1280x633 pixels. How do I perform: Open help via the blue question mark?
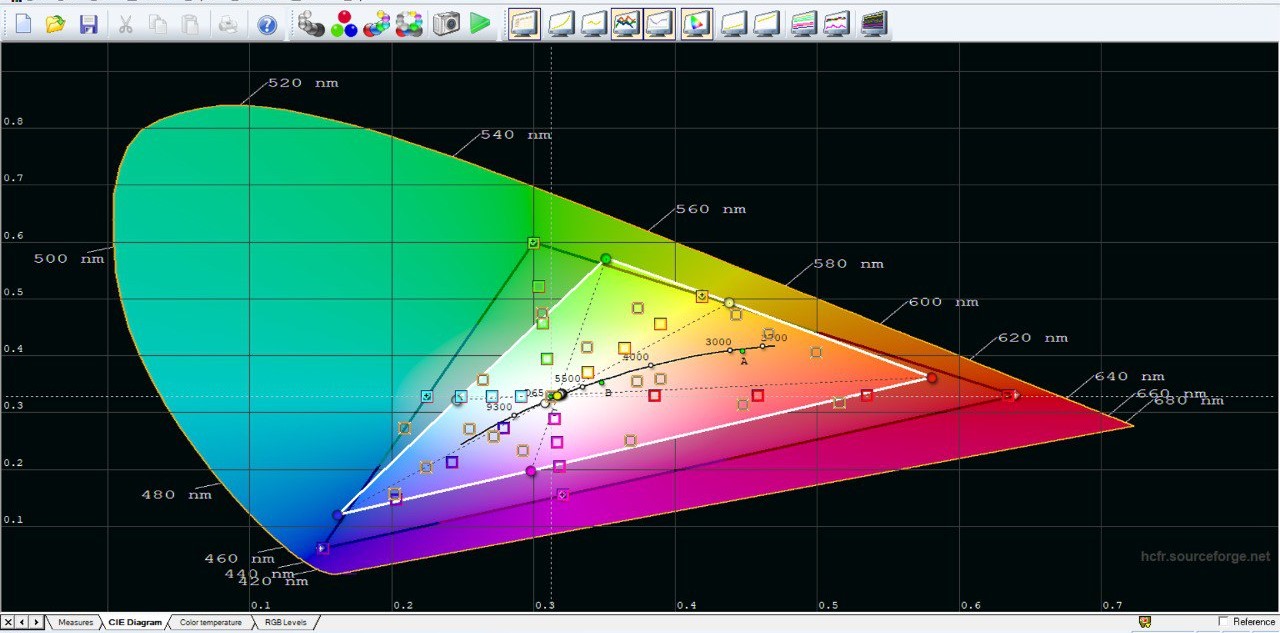266,24
